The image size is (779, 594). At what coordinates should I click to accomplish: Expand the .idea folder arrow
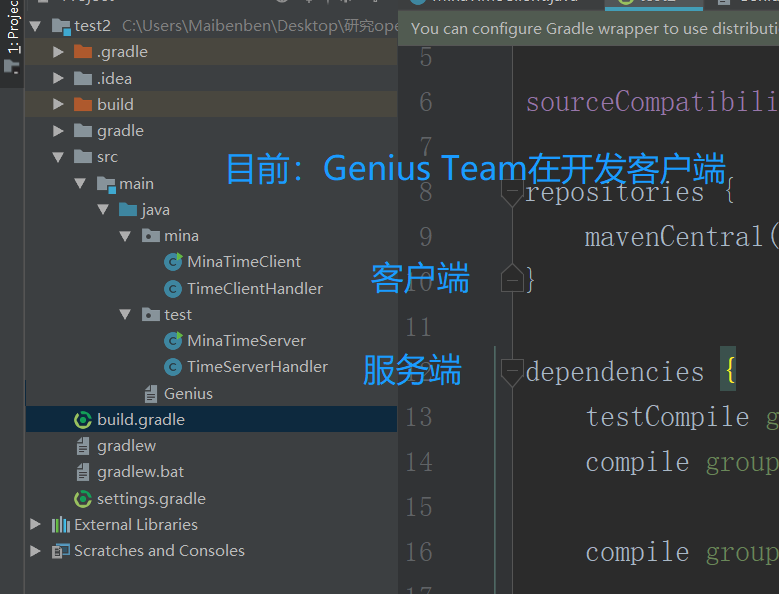click(58, 78)
